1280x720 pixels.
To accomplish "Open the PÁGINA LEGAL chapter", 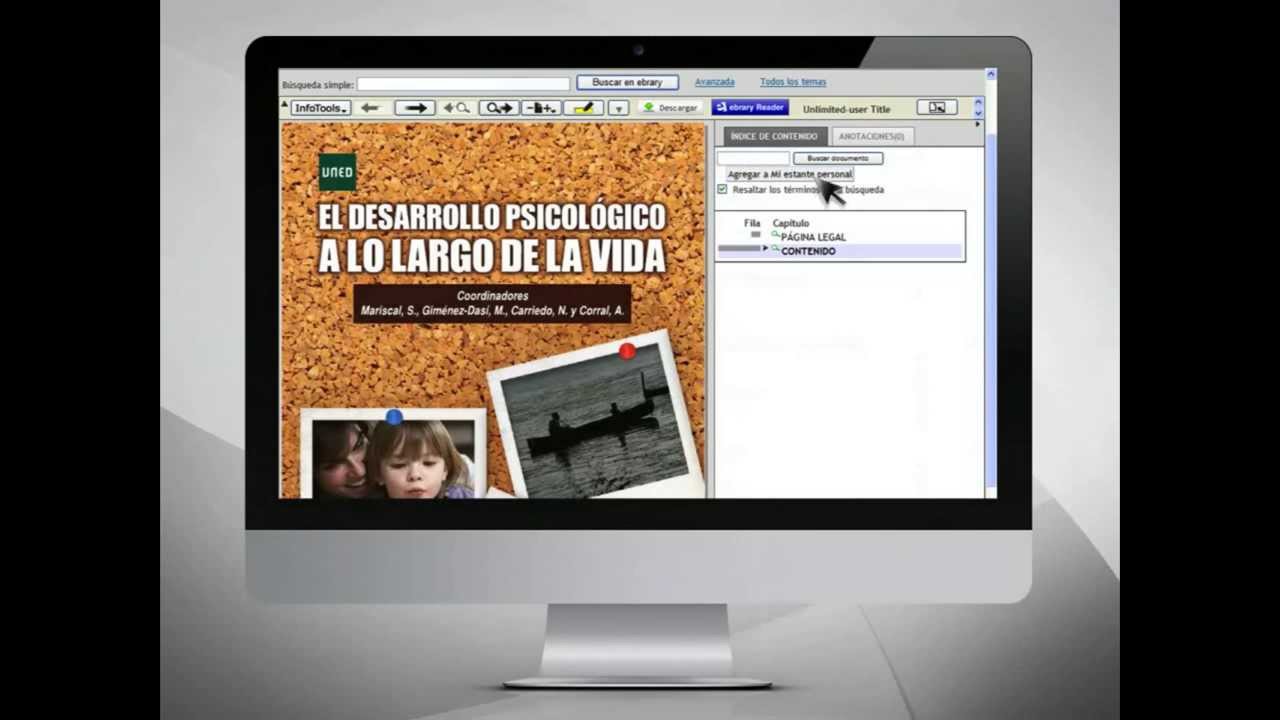I will (x=813, y=237).
